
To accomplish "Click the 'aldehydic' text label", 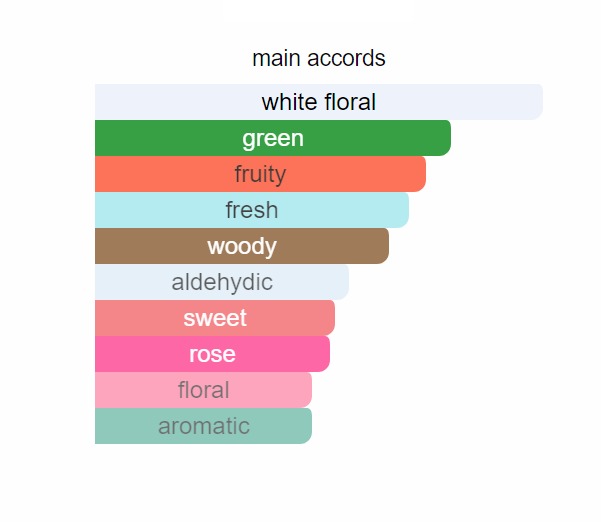I will point(222,282).
